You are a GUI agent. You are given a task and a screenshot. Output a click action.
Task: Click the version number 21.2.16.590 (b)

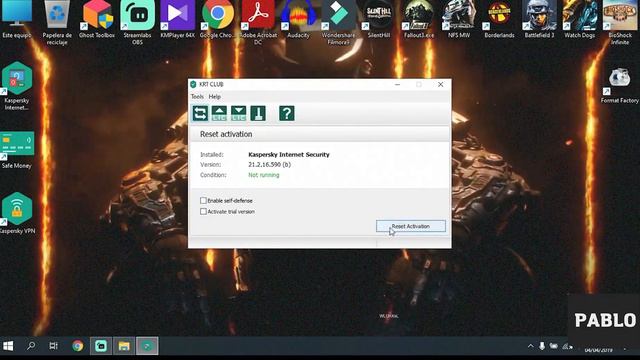pos(269,164)
